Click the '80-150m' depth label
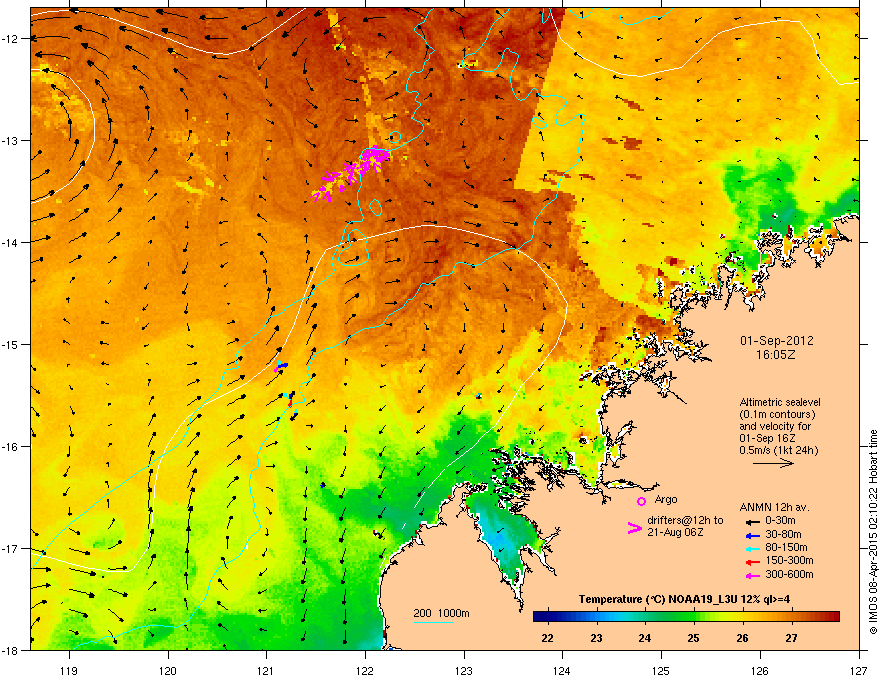The height and width of the screenshot is (680, 880). click(x=786, y=547)
